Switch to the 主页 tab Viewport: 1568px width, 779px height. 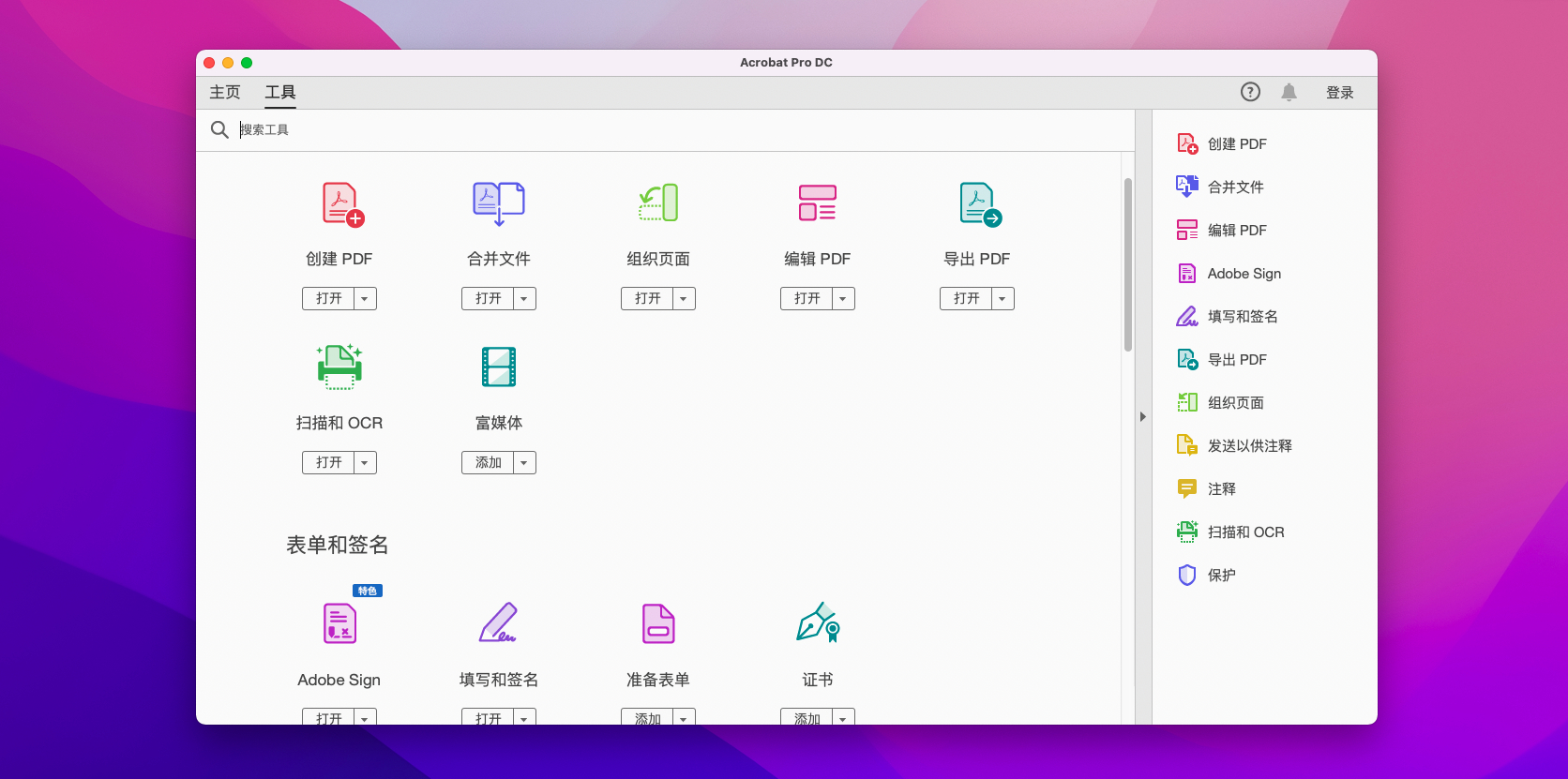pyautogui.click(x=225, y=92)
